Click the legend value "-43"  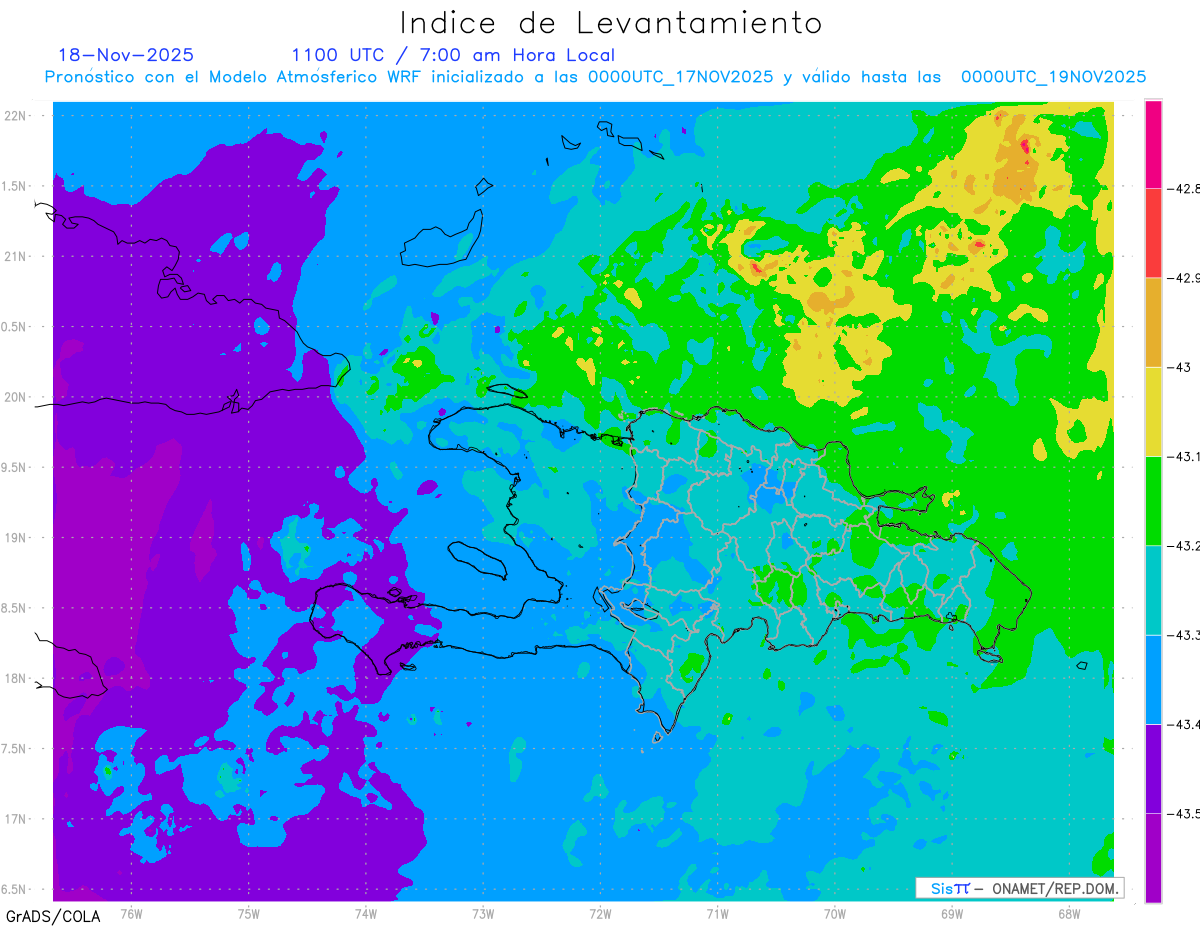click(x=1180, y=367)
